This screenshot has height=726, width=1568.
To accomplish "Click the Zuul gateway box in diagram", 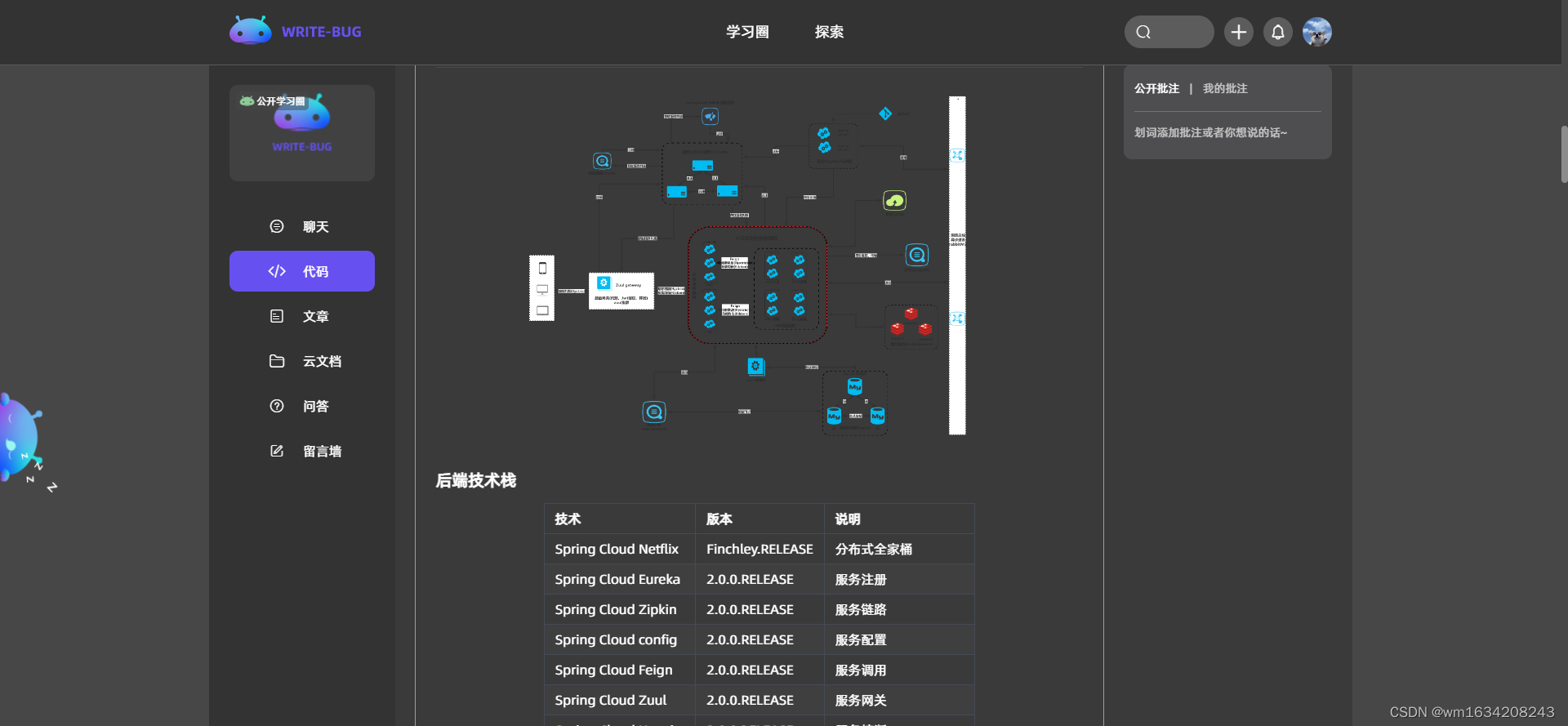I will coord(621,291).
